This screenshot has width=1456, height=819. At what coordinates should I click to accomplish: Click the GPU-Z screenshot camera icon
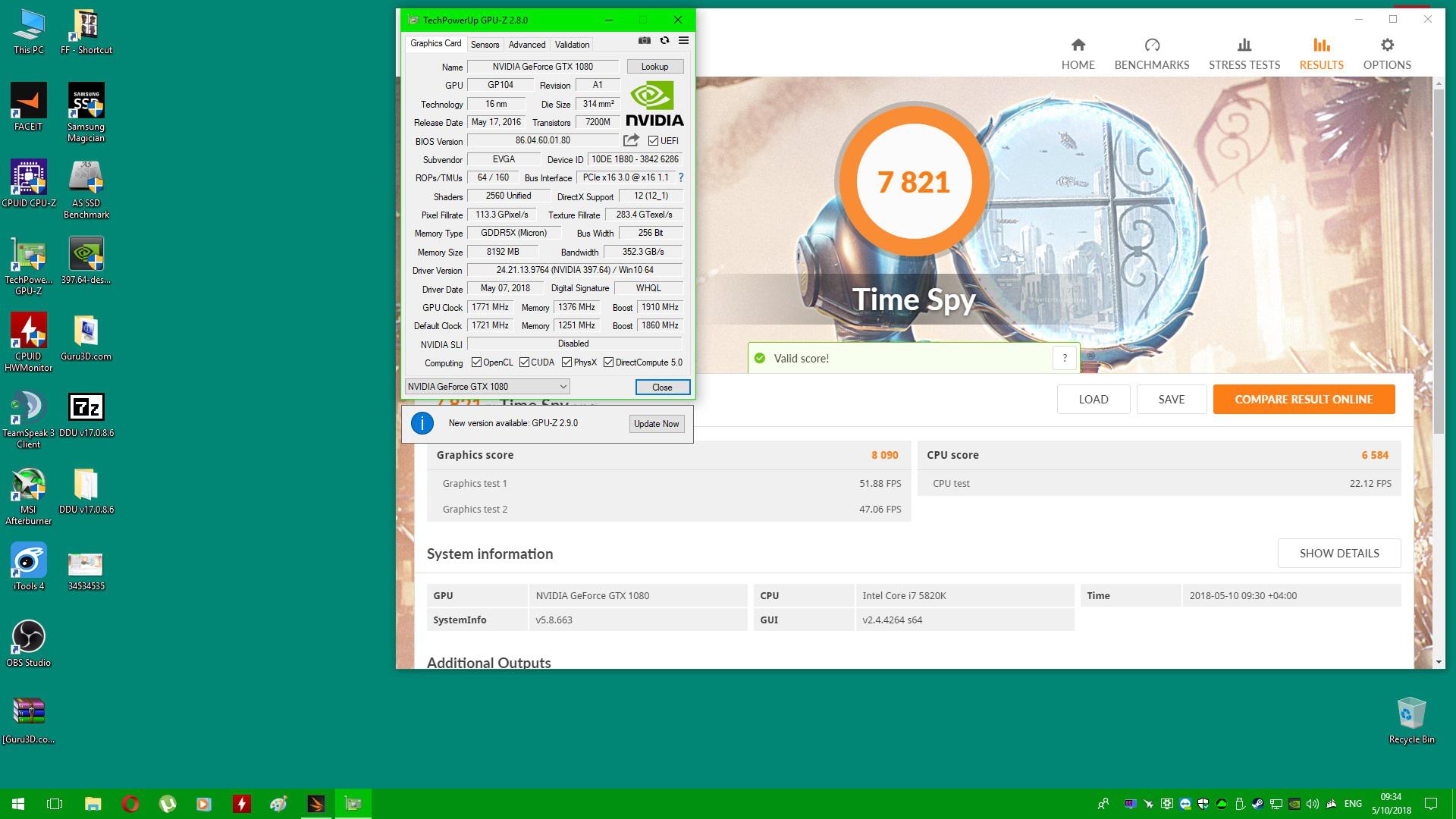(644, 41)
